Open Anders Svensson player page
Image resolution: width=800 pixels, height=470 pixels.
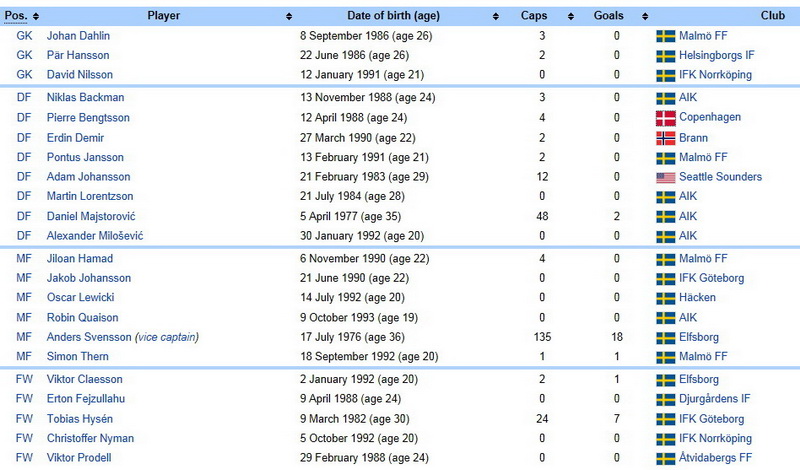(x=89, y=337)
